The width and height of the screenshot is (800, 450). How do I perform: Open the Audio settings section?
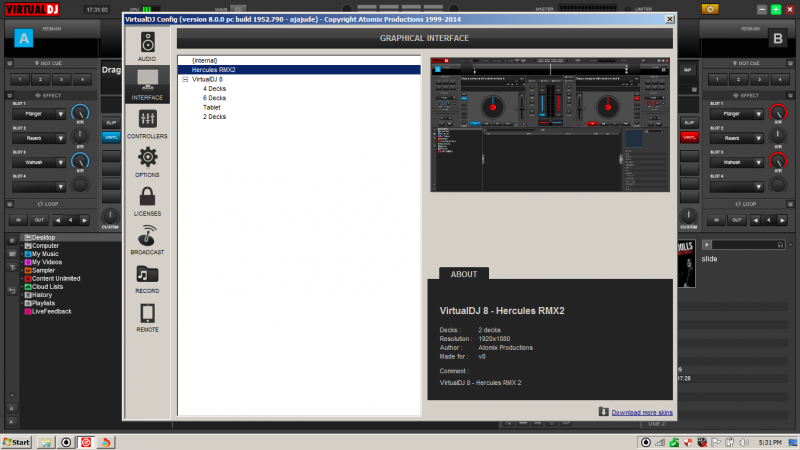pos(147,46)
